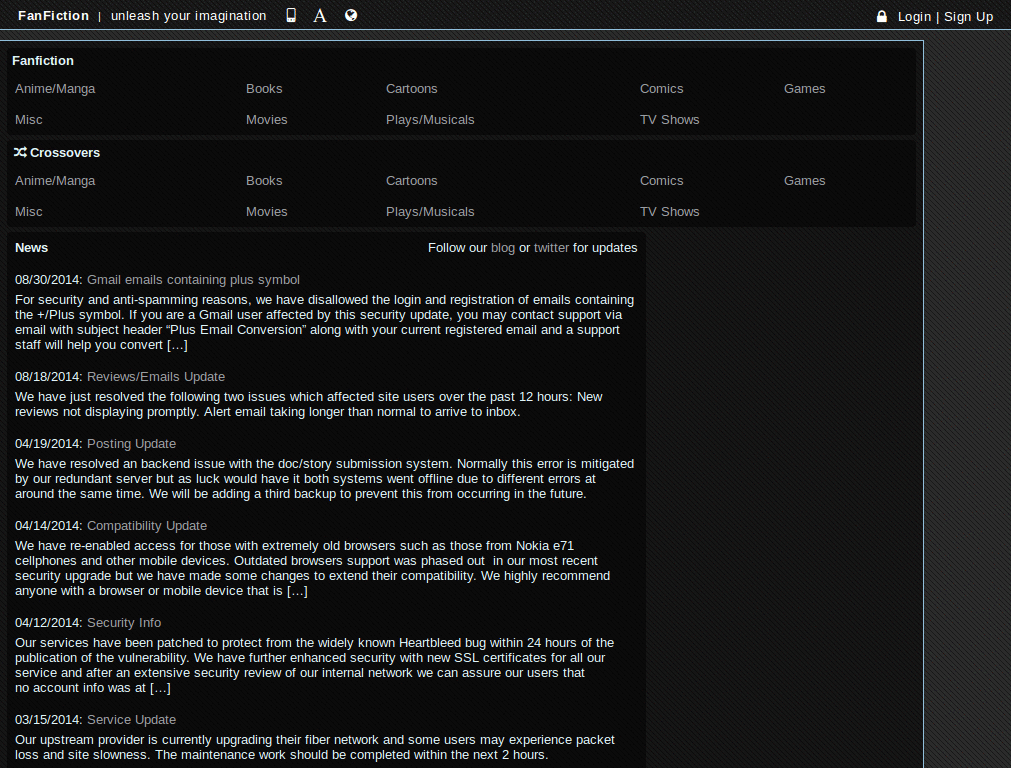The image size is (1024, 768).
Task: Click the 'Fanfiction' section heading
Action: 43,61
